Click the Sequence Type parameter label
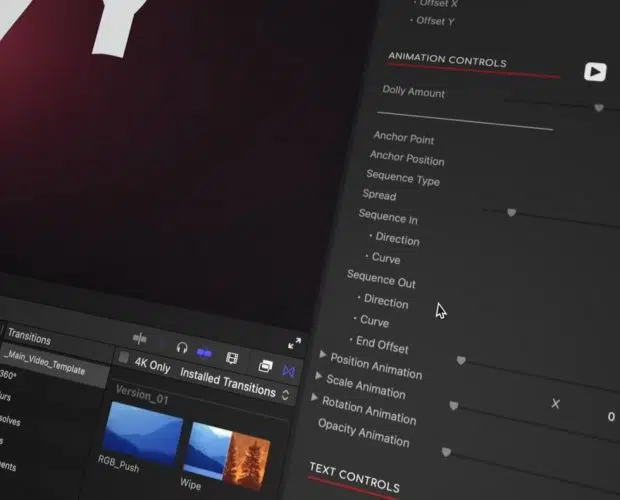This screenshot has height=500, width=620. click(x=403, y=177)
